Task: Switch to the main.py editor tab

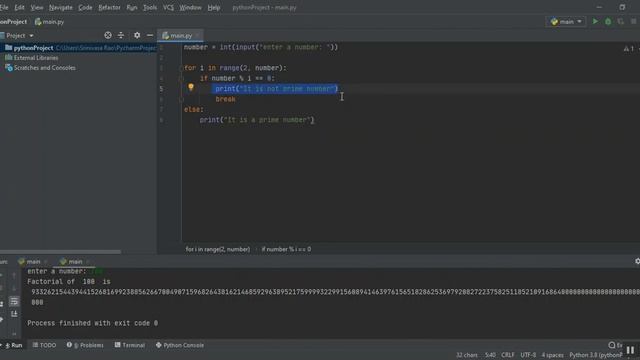Action: pyautogui.click(x=180, y=36)
